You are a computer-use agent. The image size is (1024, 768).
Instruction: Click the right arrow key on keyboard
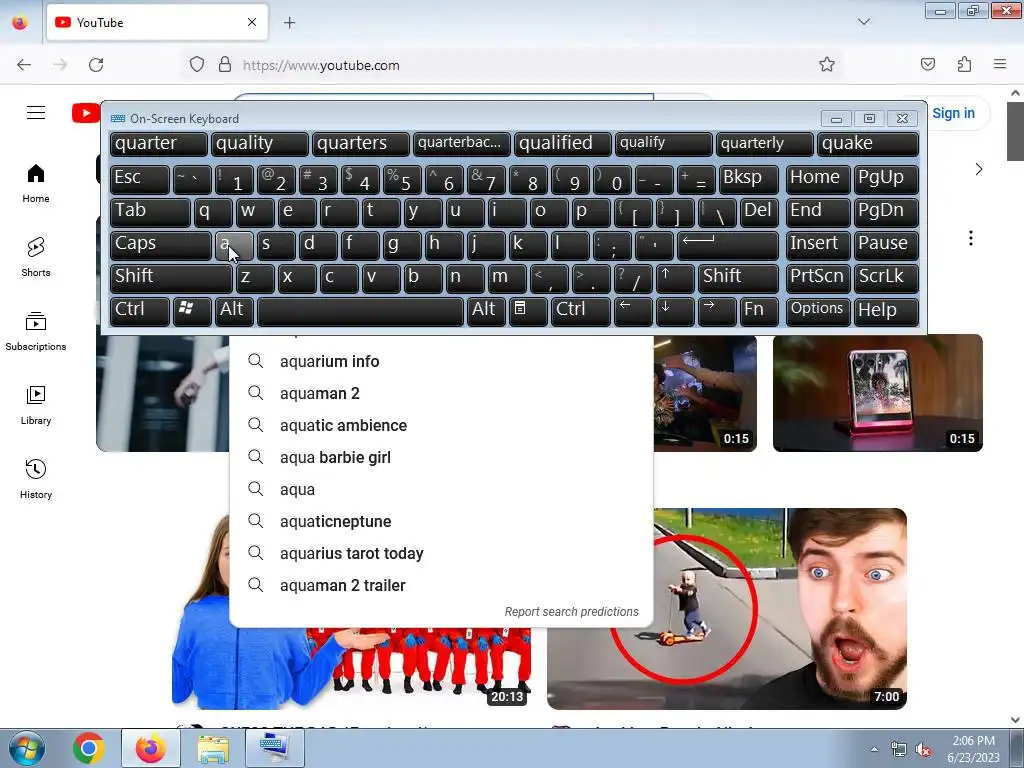click(x=716, y=310)
